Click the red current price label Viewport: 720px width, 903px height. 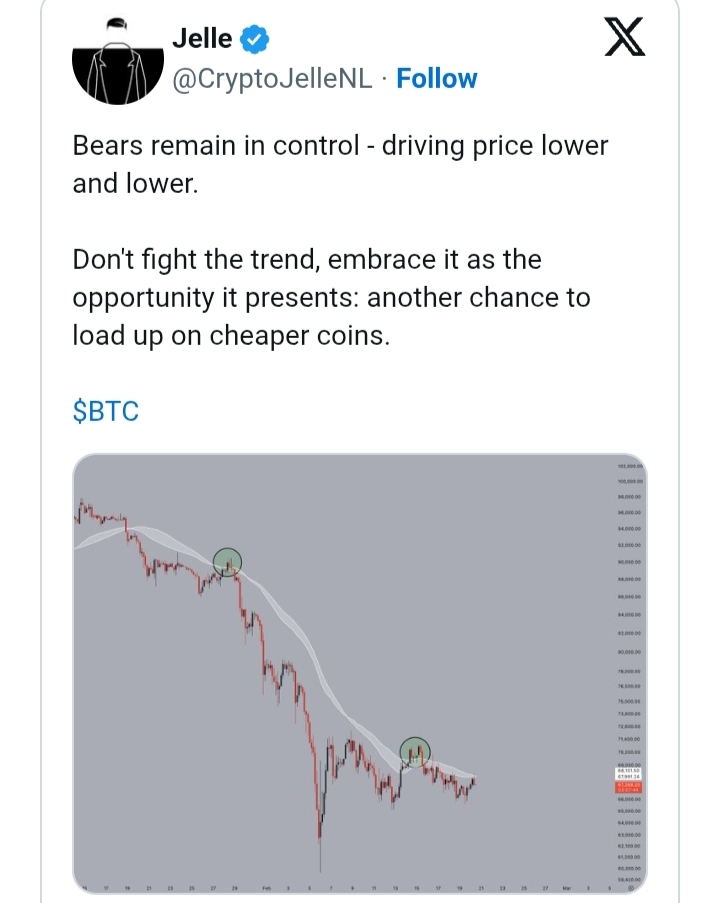coord(629,788)
